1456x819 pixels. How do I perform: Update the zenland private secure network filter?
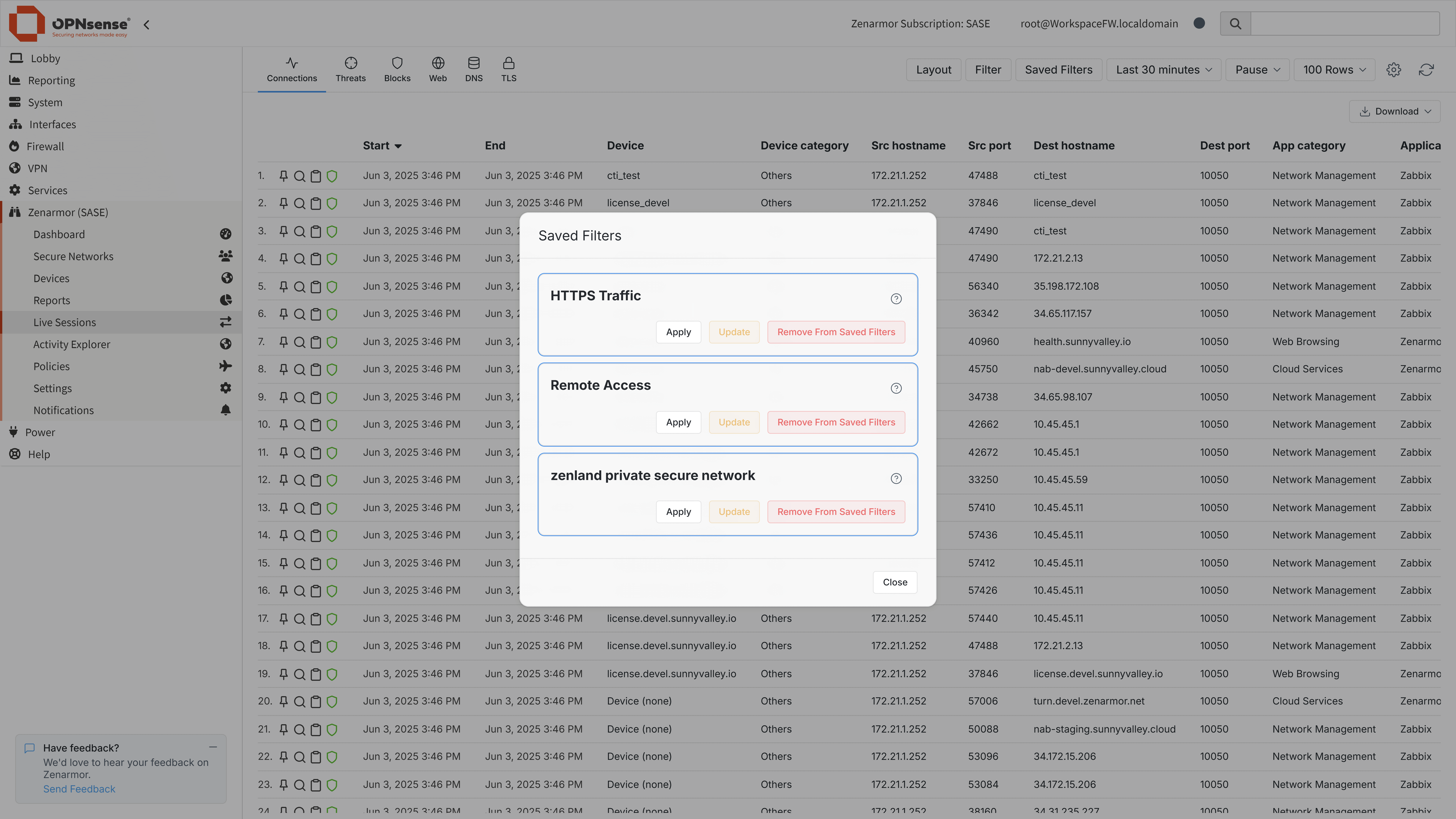(x=734, y=512)
